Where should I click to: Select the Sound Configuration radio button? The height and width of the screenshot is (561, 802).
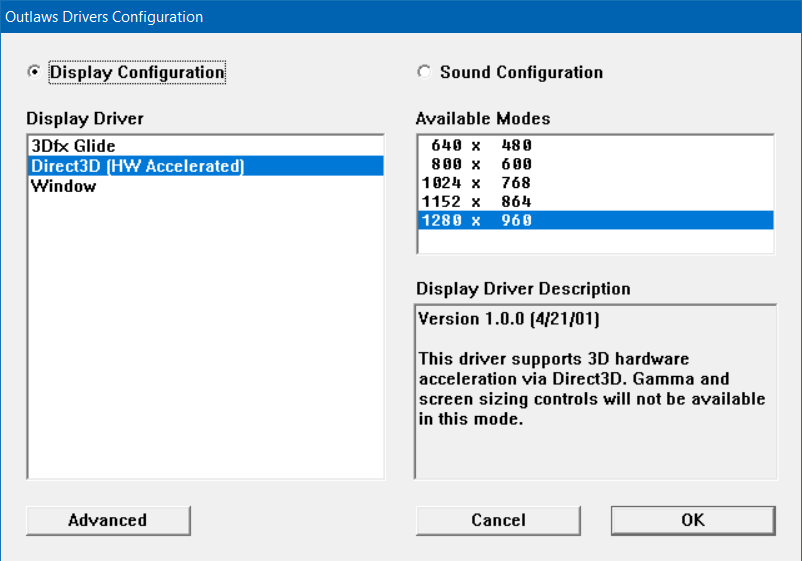click(x=424, y=72)
